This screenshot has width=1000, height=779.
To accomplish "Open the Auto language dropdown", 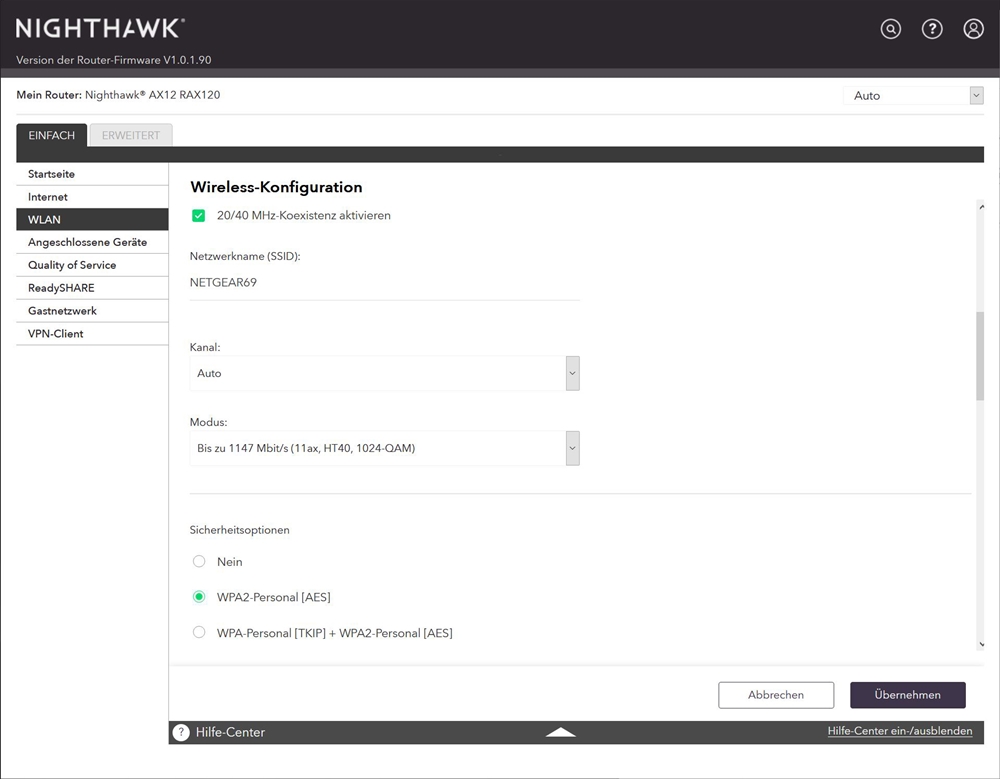I will [x=913, y=96].
